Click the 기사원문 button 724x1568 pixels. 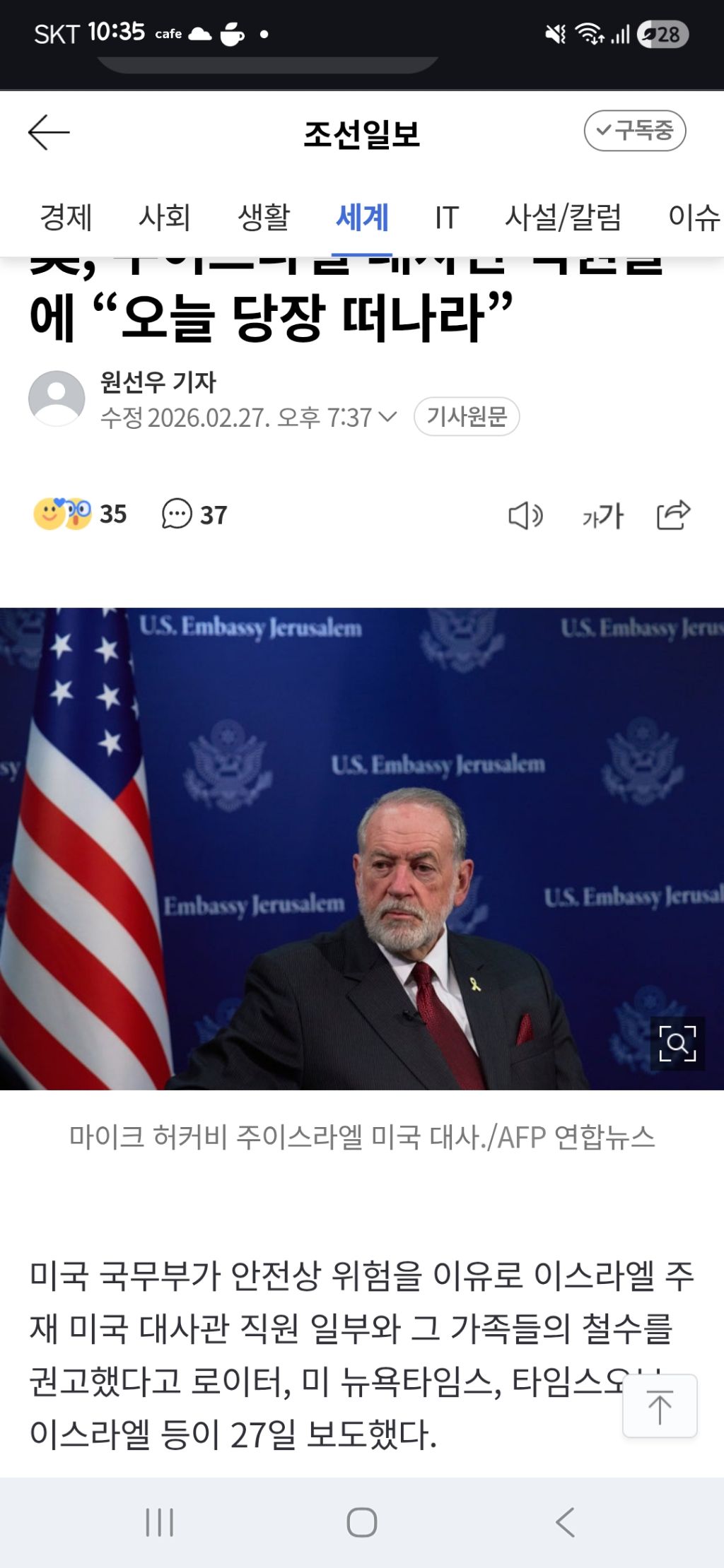[x=467, y=416]
